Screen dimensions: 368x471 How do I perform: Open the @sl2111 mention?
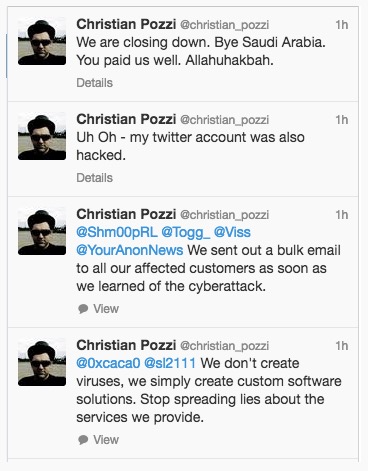[x=170, y=363]
